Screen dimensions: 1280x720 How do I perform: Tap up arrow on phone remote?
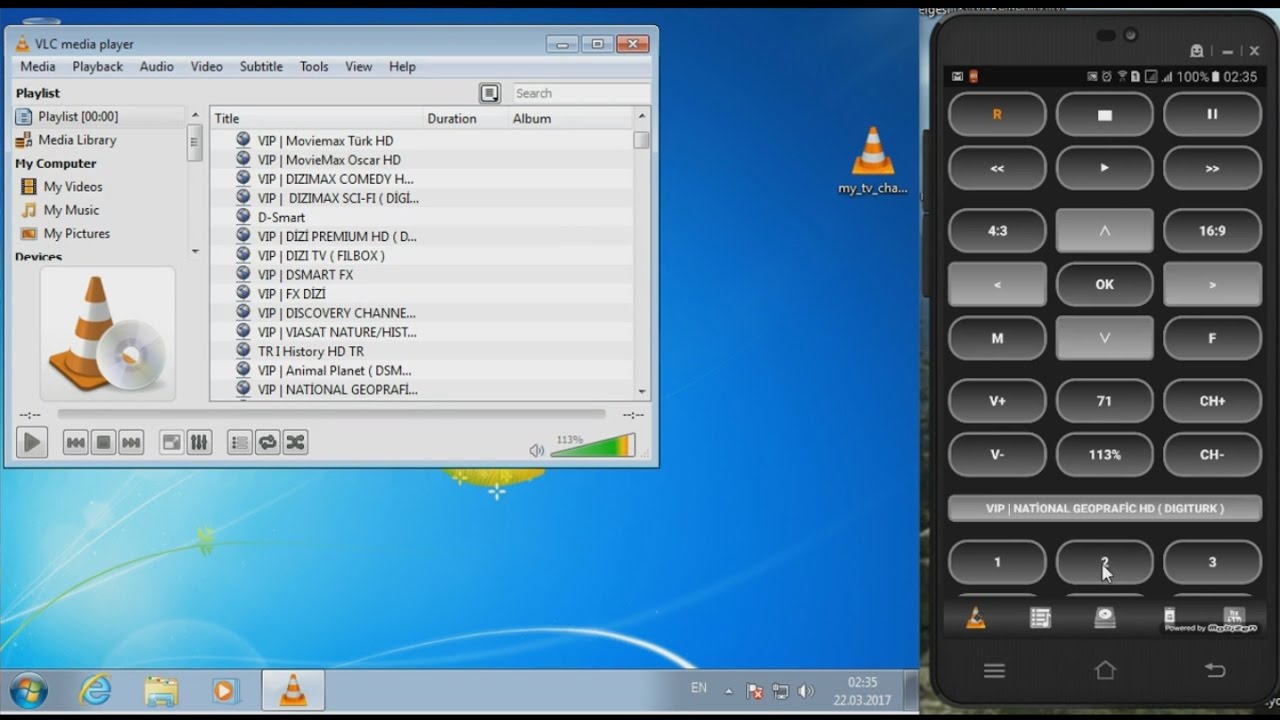1104,230
